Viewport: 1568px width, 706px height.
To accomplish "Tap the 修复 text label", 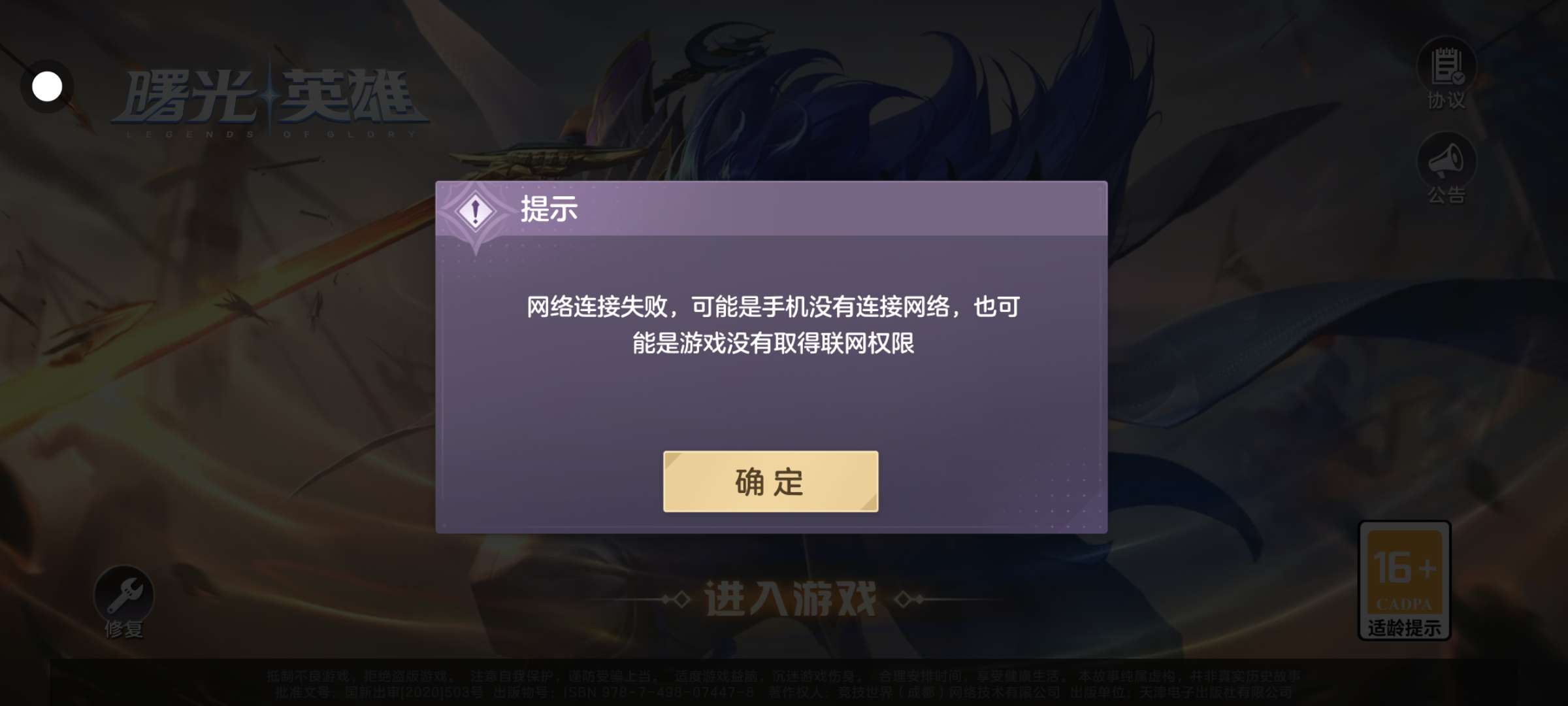I will (123, 629).
